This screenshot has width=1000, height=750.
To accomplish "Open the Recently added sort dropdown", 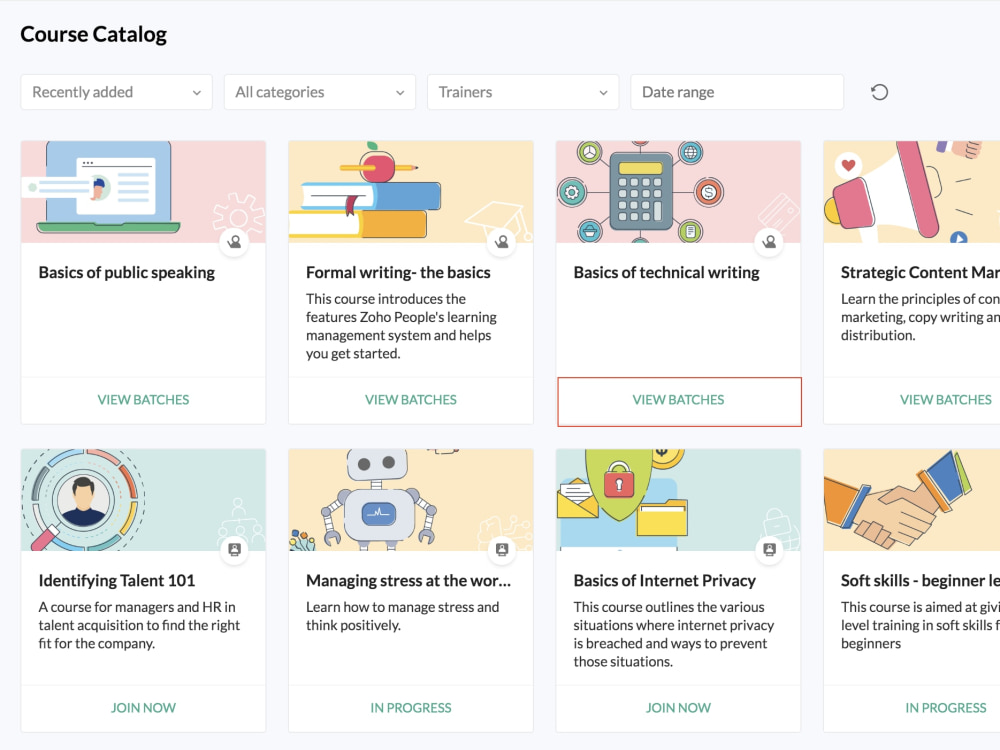I will point(116,92).
